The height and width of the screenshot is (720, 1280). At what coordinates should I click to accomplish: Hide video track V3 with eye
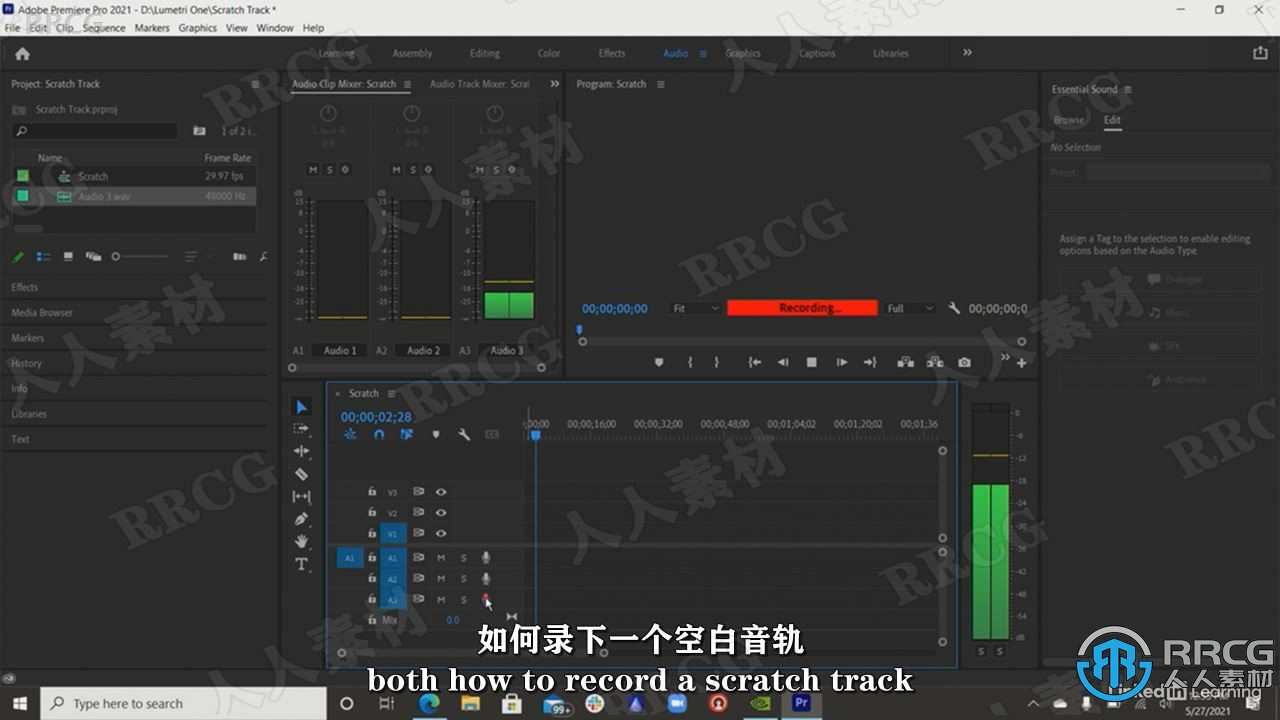440,492
